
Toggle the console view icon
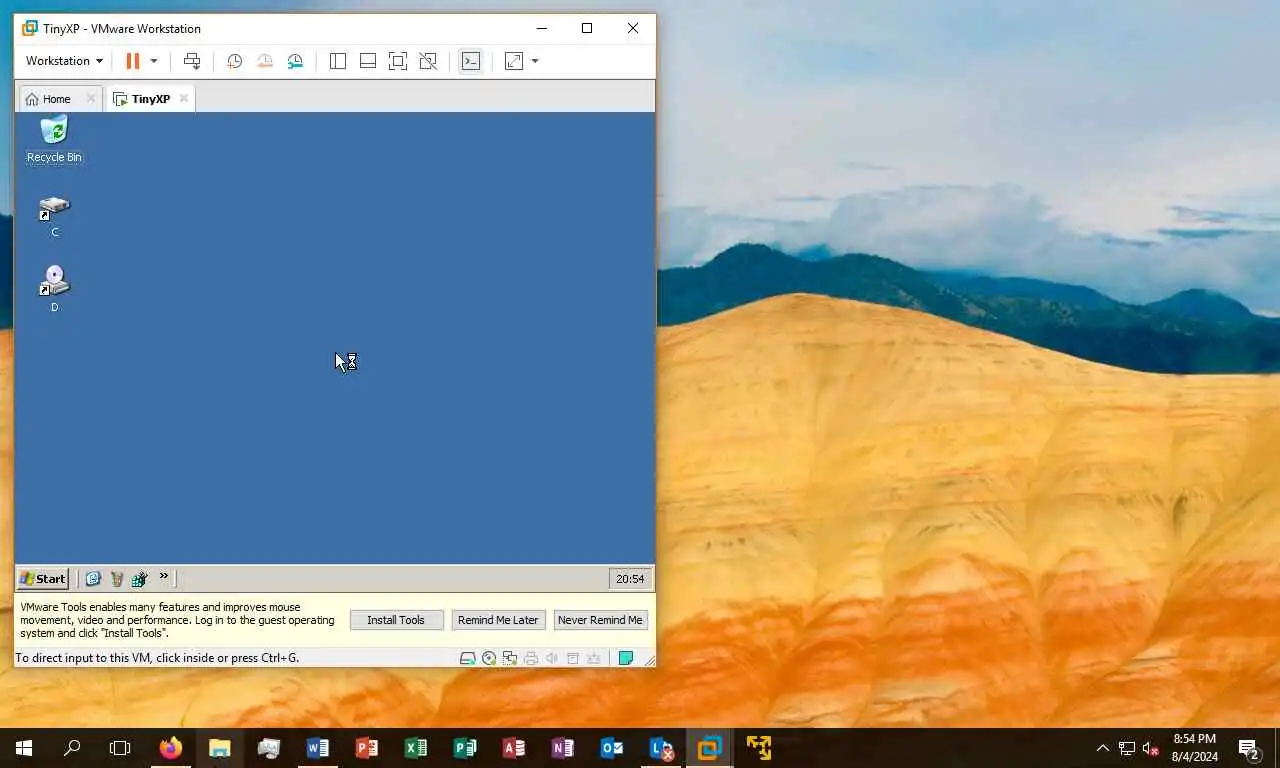[x=470, y=61]
